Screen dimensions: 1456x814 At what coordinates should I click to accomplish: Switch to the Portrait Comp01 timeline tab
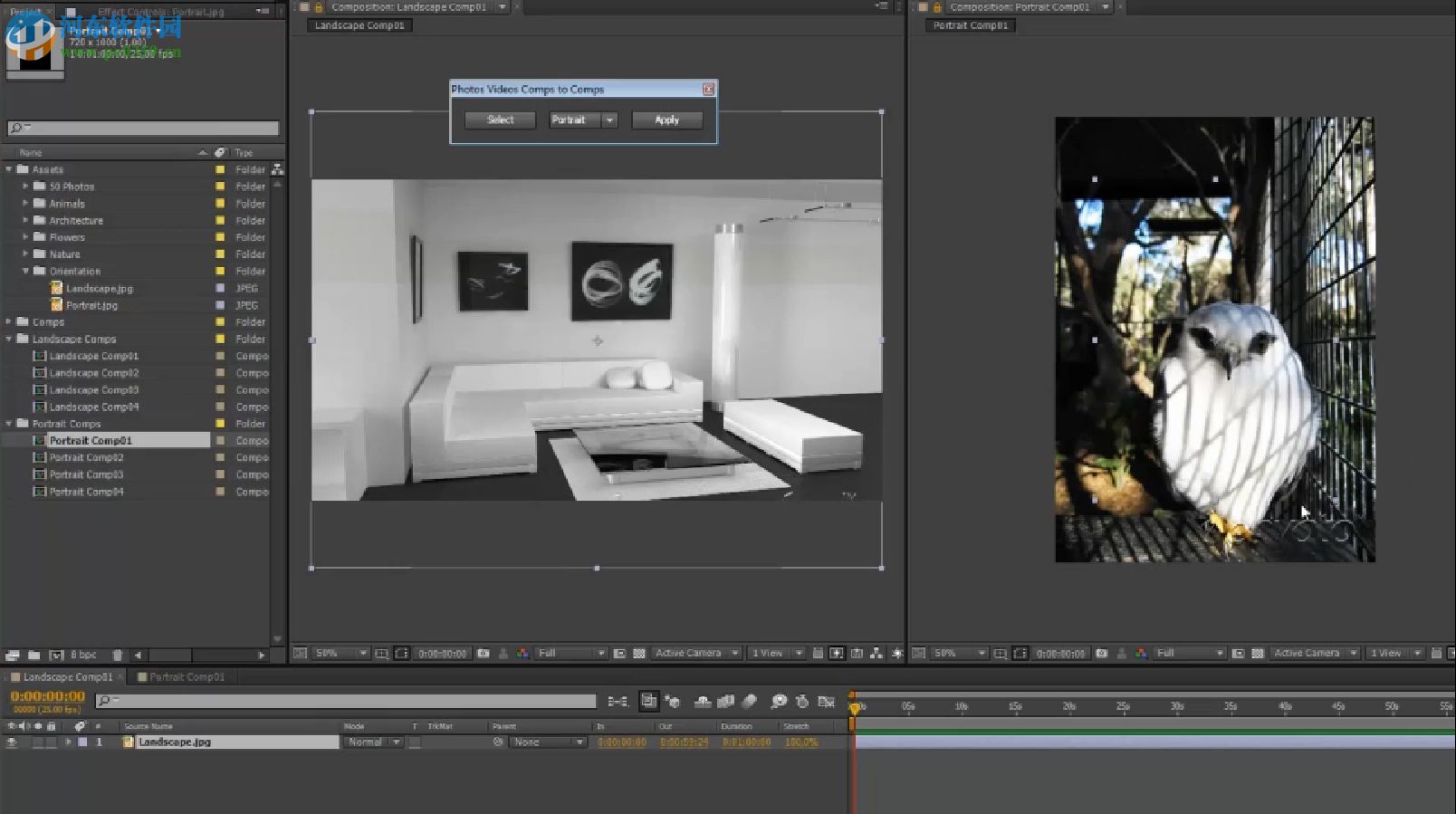[x=186, y=677]
